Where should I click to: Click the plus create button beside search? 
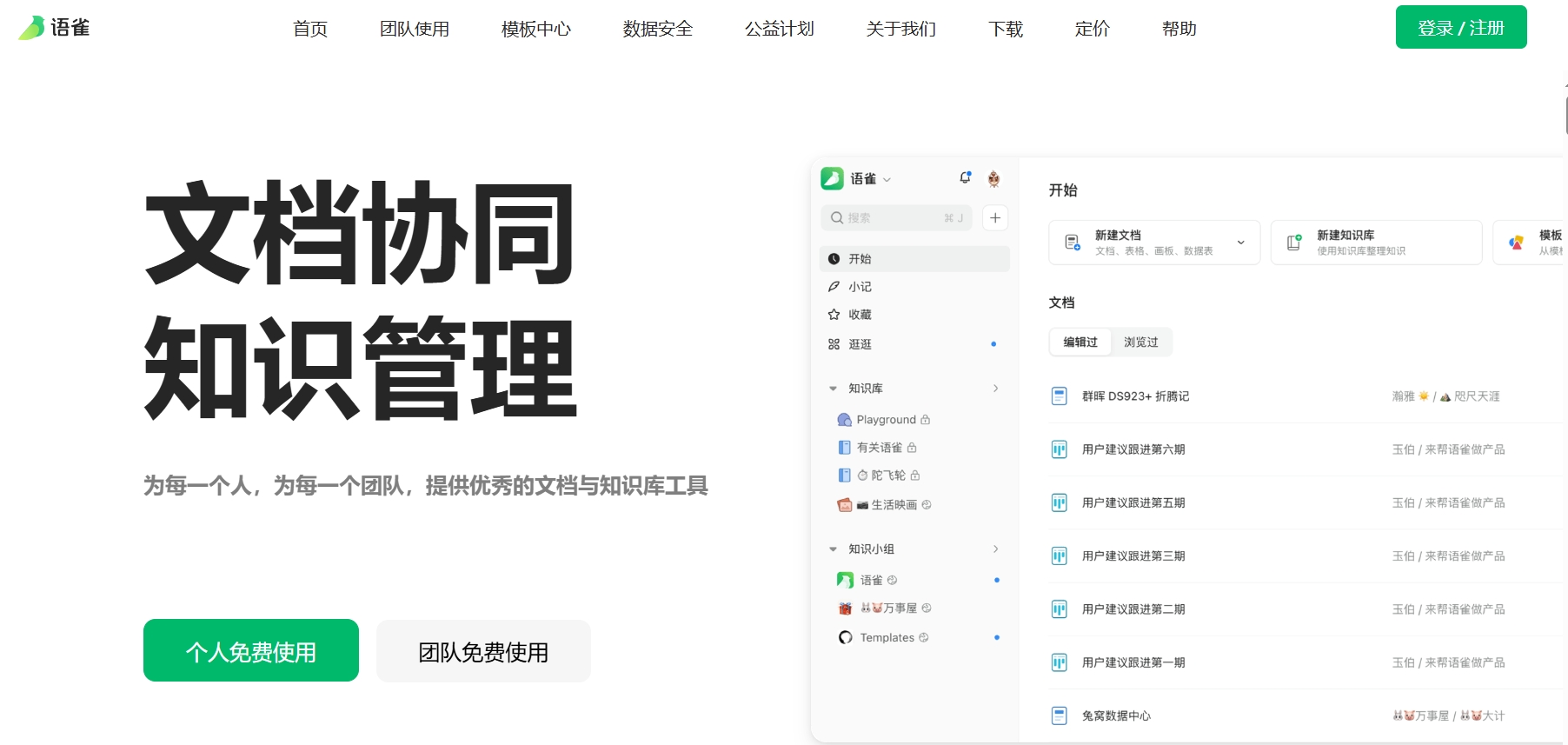click(995, 217)
